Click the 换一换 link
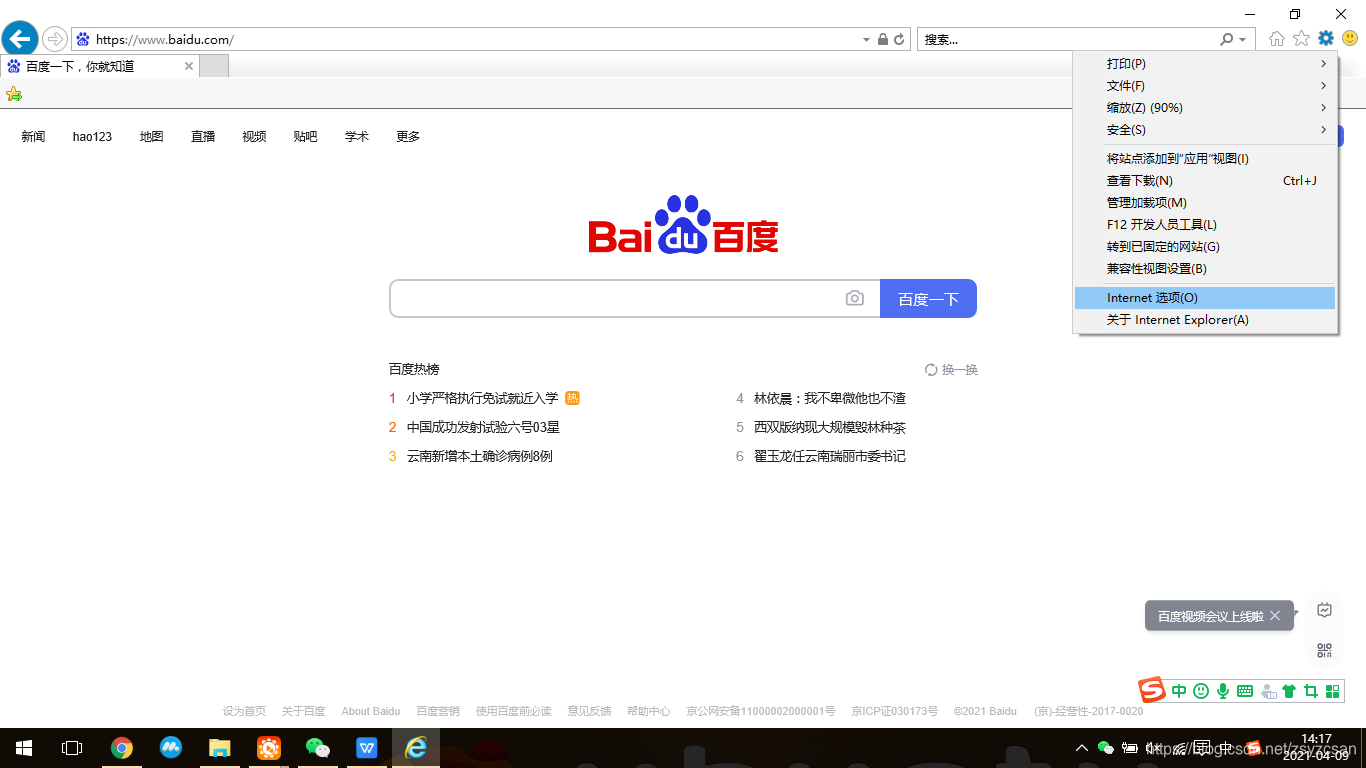 [x=960, y=370]
